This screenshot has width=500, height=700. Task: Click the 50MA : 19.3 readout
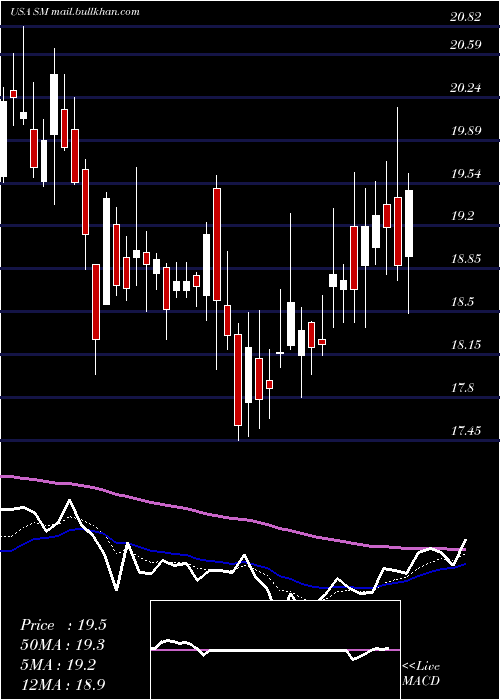click(x=63, y=645)
